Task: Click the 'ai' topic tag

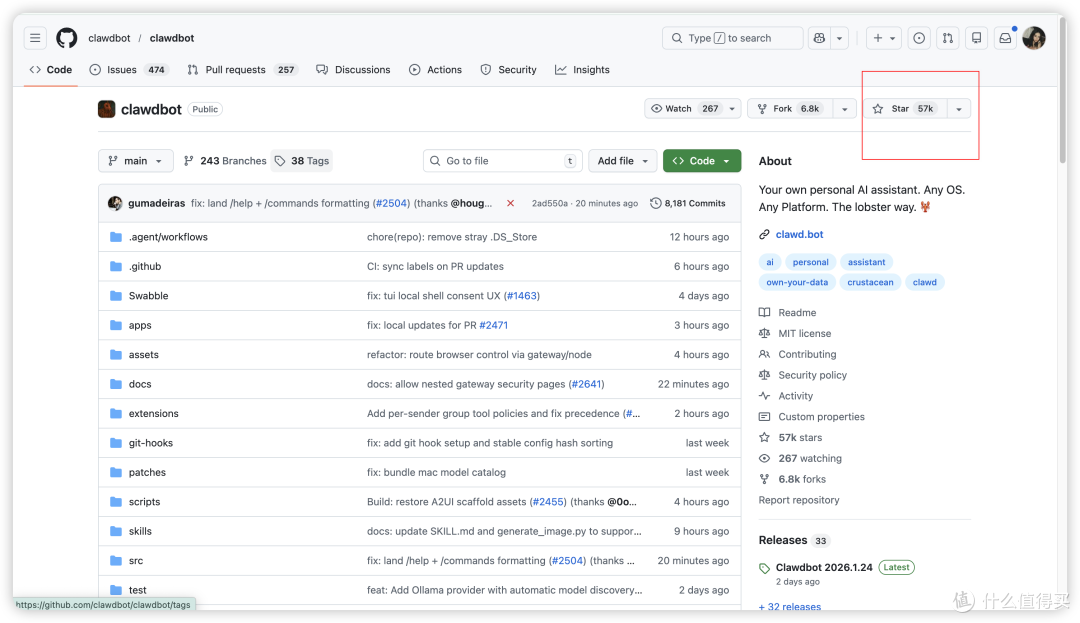Action: pyautogui.click(x=770, y=262)
